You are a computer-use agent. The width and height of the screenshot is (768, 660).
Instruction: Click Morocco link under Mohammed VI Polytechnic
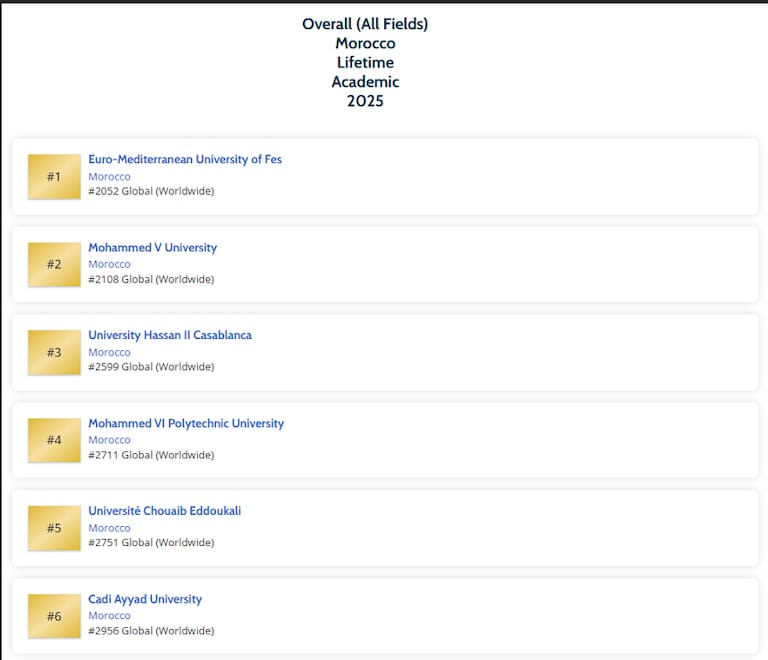click(x=109, y=440)
